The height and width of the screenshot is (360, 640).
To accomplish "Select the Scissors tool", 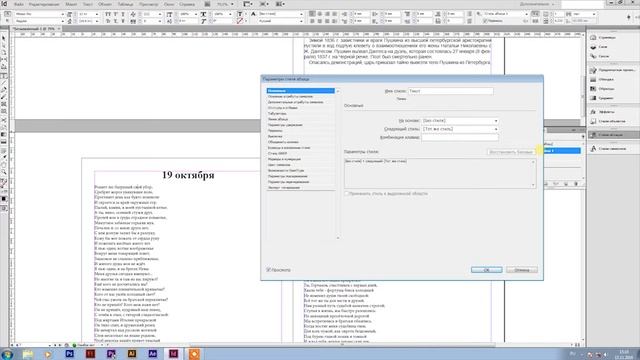I will [4, 120].
